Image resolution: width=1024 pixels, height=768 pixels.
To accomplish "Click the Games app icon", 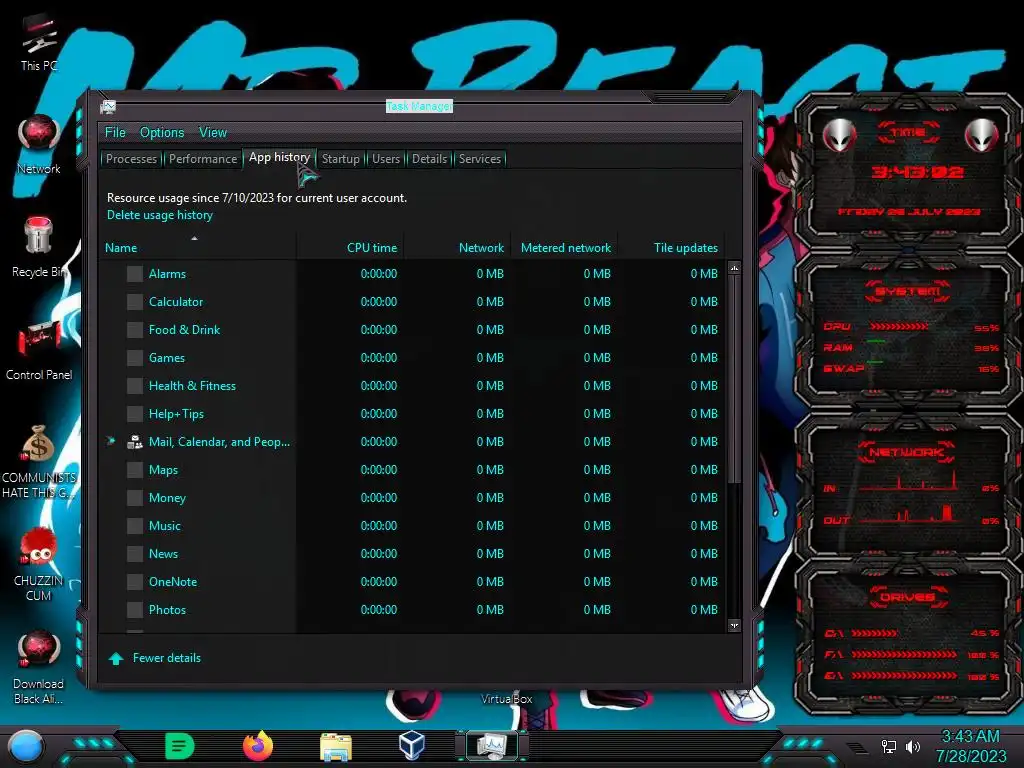I will point(135,358).
